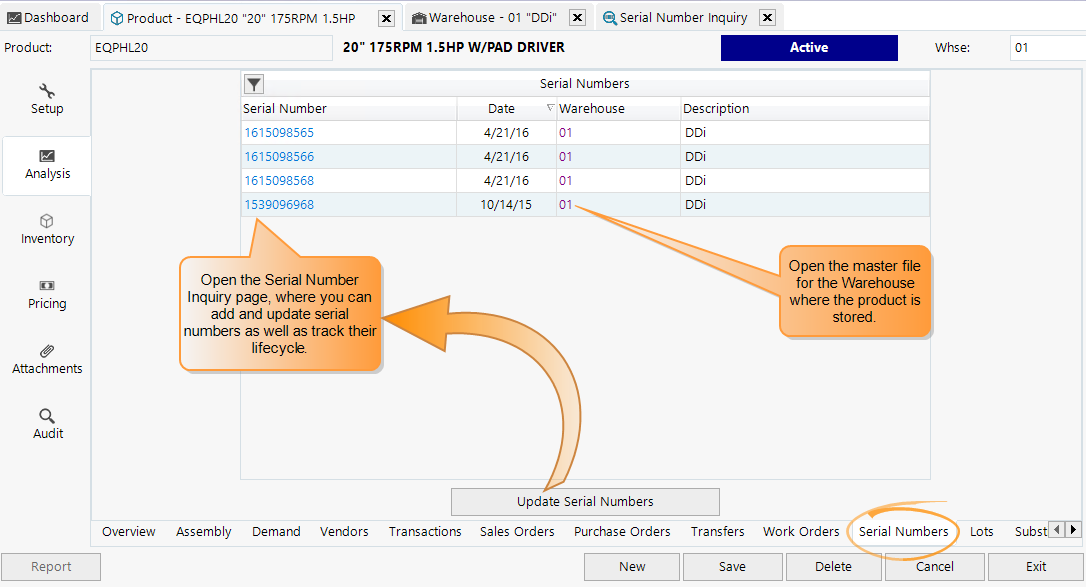
Task: Click the Update Serial Numbers button
Action: coord(585,501)
